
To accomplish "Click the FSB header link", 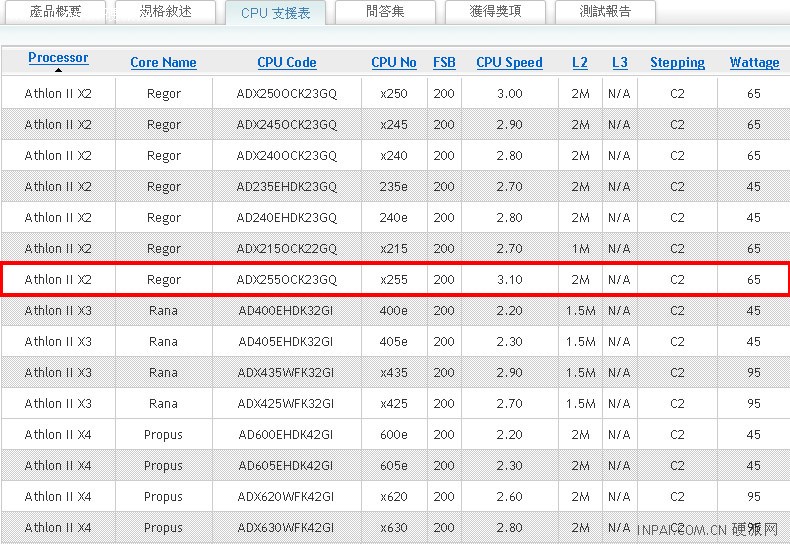I will point(444,62).
